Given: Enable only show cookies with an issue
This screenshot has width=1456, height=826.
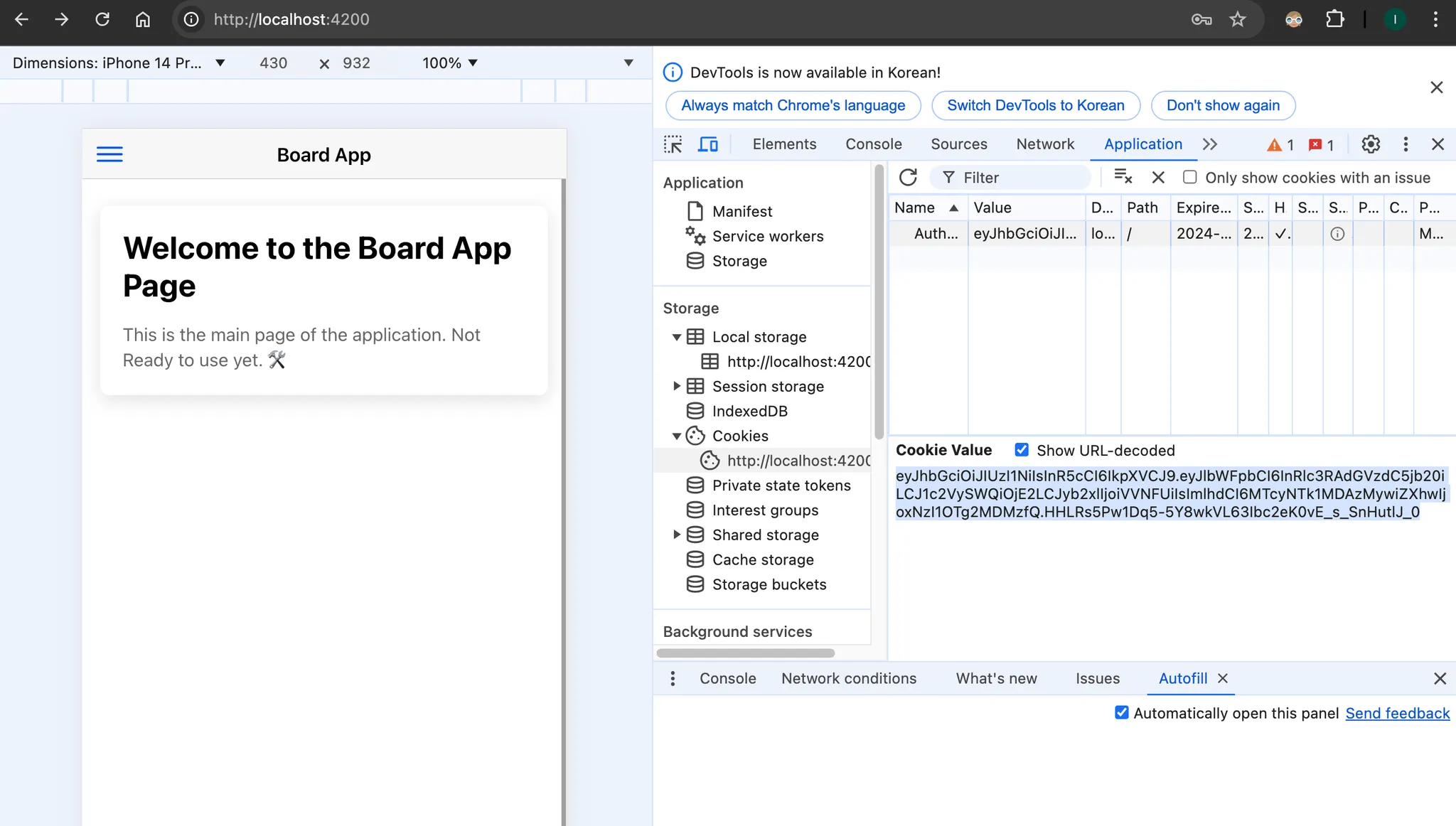Looking at the screenshot, I should [x=1189, y=177].
